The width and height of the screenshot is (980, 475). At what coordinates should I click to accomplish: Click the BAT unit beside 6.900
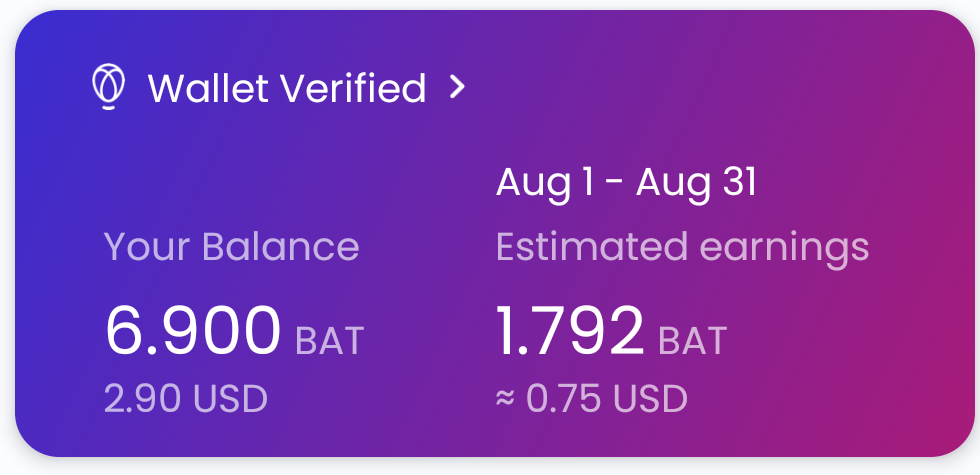pos(329,341)
